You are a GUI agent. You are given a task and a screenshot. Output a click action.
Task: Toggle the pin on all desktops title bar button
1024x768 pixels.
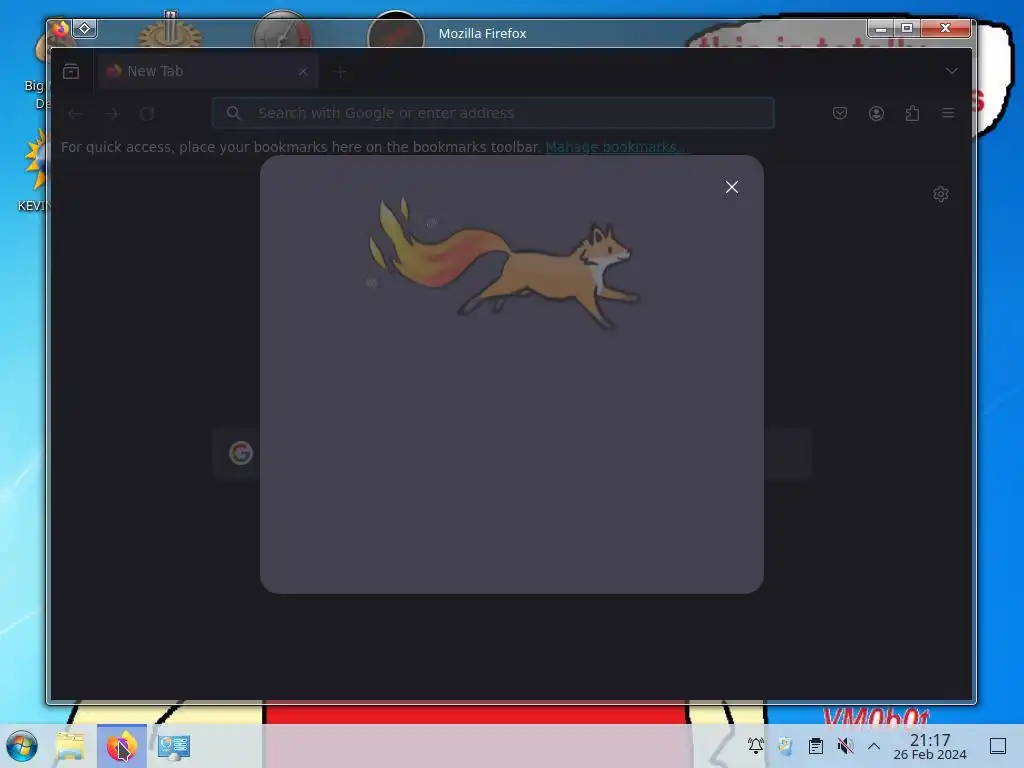click(85, 29)
